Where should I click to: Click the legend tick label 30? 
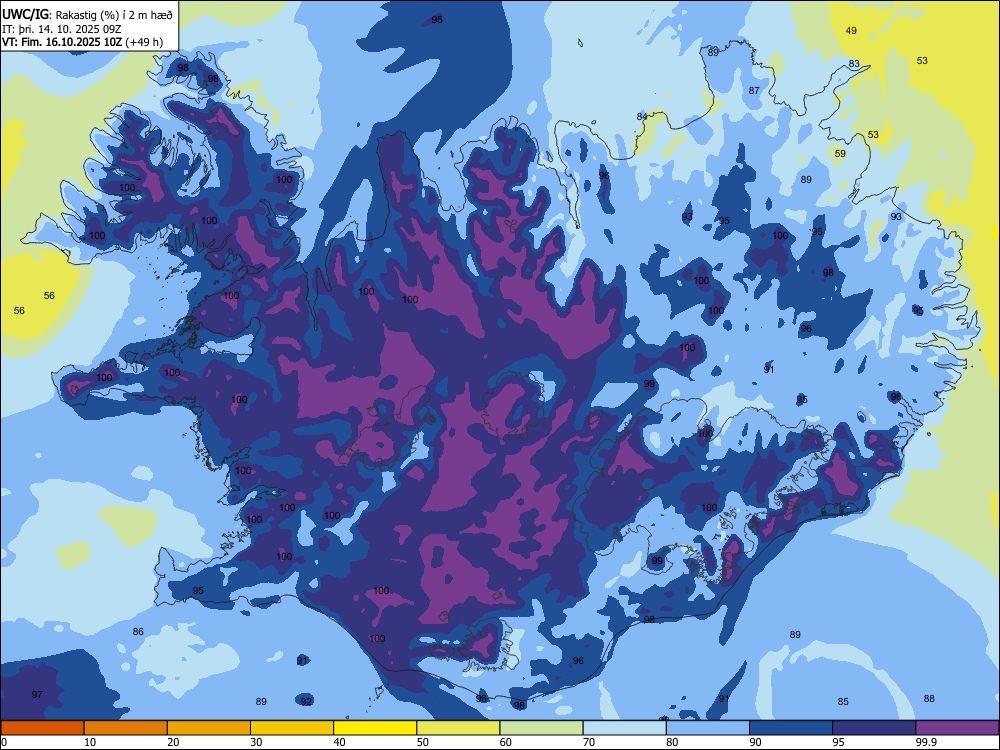point(256,742)
